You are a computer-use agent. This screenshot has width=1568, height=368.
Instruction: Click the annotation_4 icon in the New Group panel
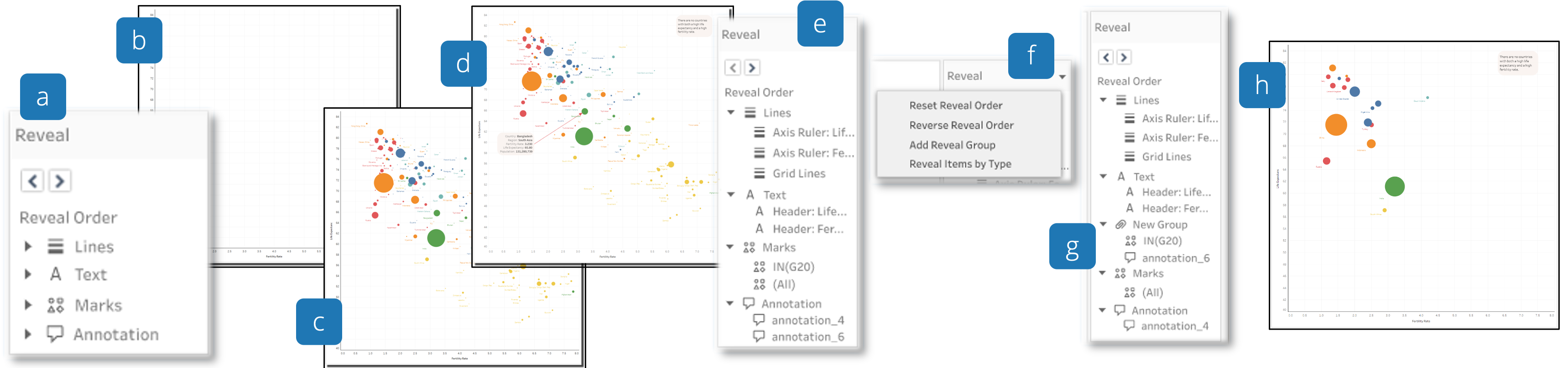[1129, 326]
